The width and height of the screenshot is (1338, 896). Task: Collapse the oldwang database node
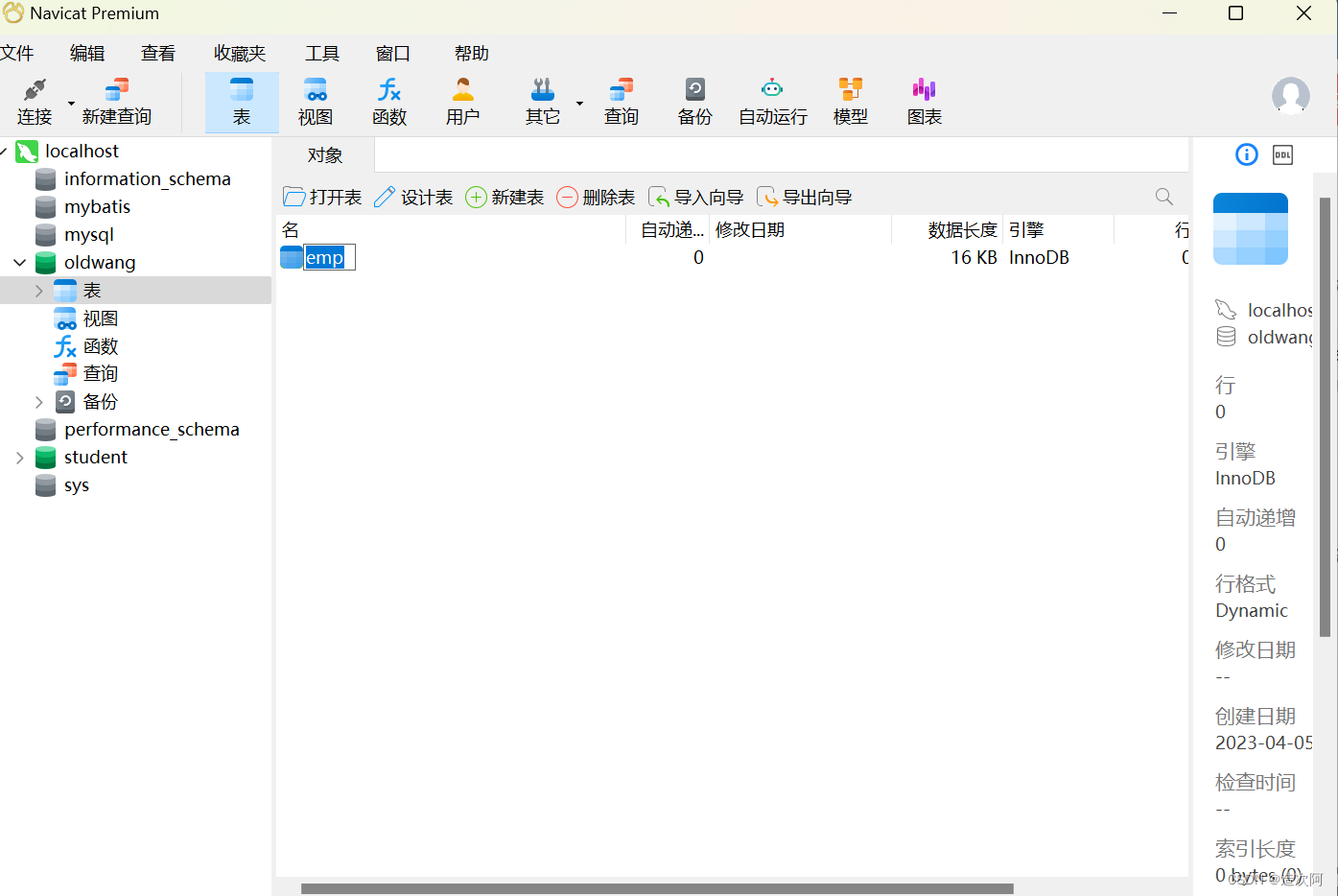click(x=19, y=262)
